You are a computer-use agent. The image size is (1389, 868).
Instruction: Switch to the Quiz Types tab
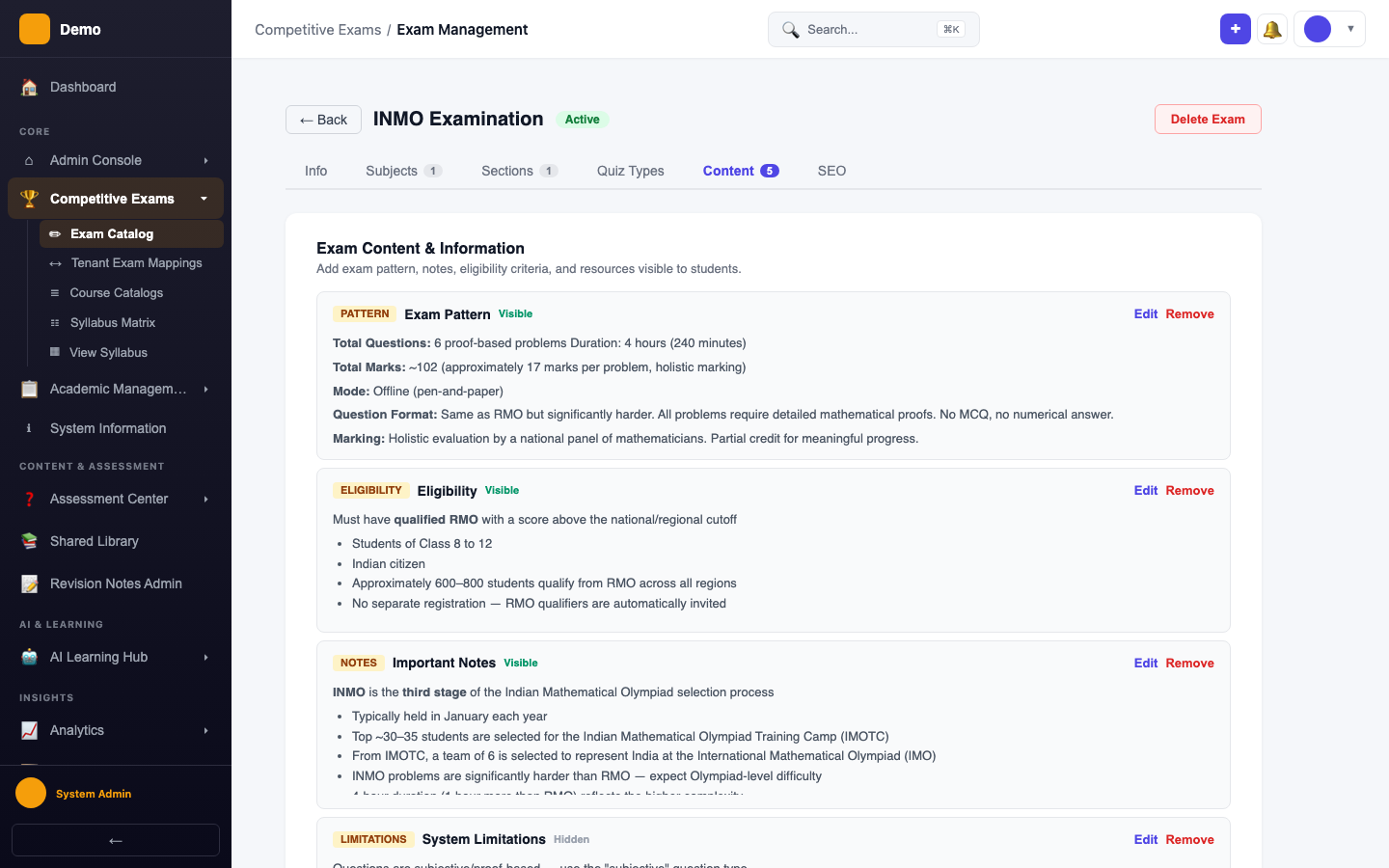click(631, 171)
